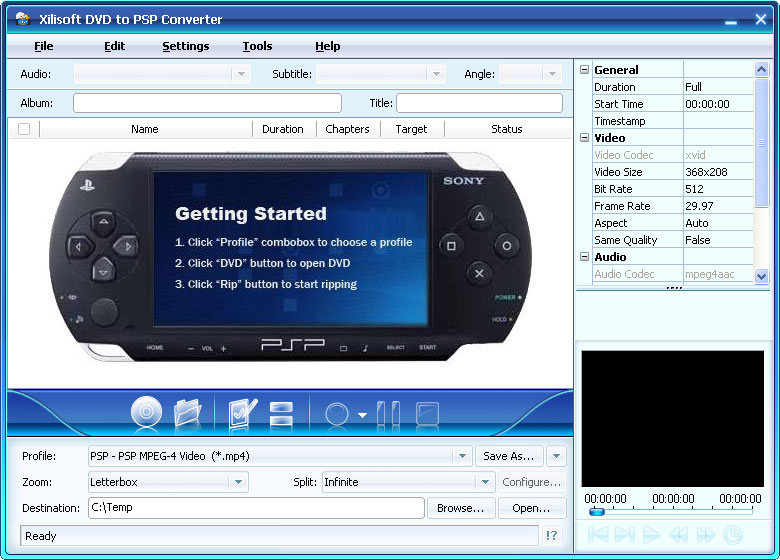Collapse the Audio properties section
The width and height of the screenshot is (780, 560).
click(585, 257)
